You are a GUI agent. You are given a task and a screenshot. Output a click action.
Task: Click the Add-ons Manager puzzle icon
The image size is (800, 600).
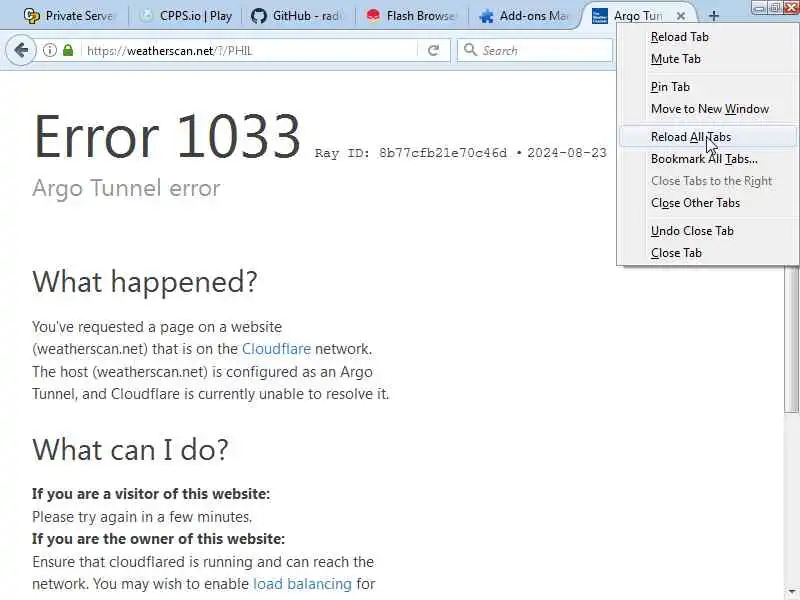487,16
